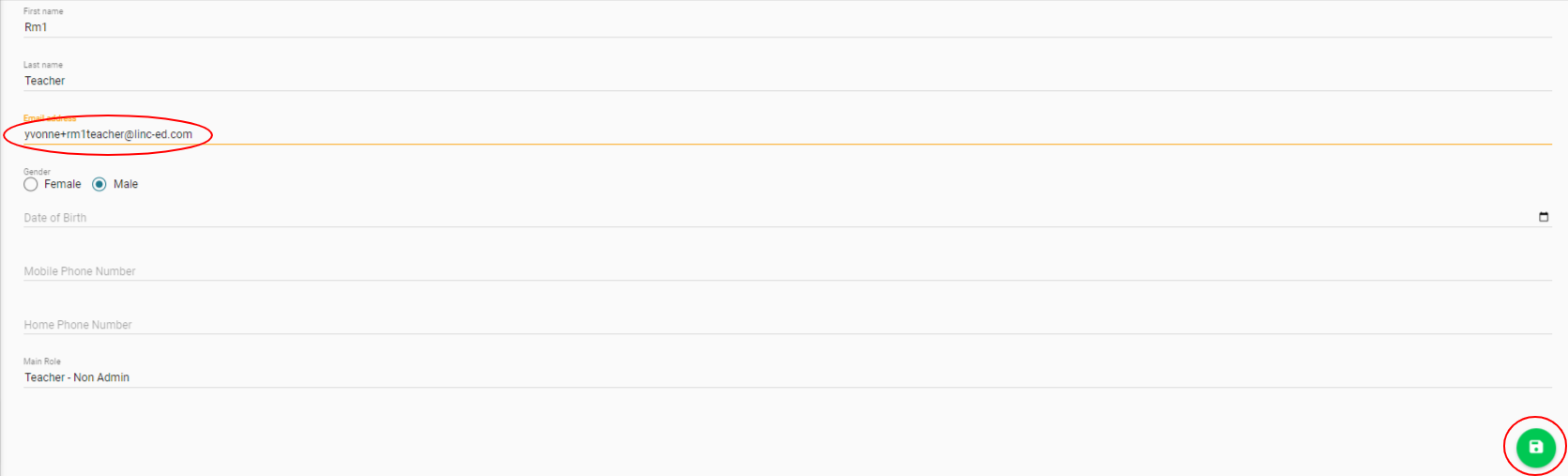Click the "Male" option label text

coord(126,184)
